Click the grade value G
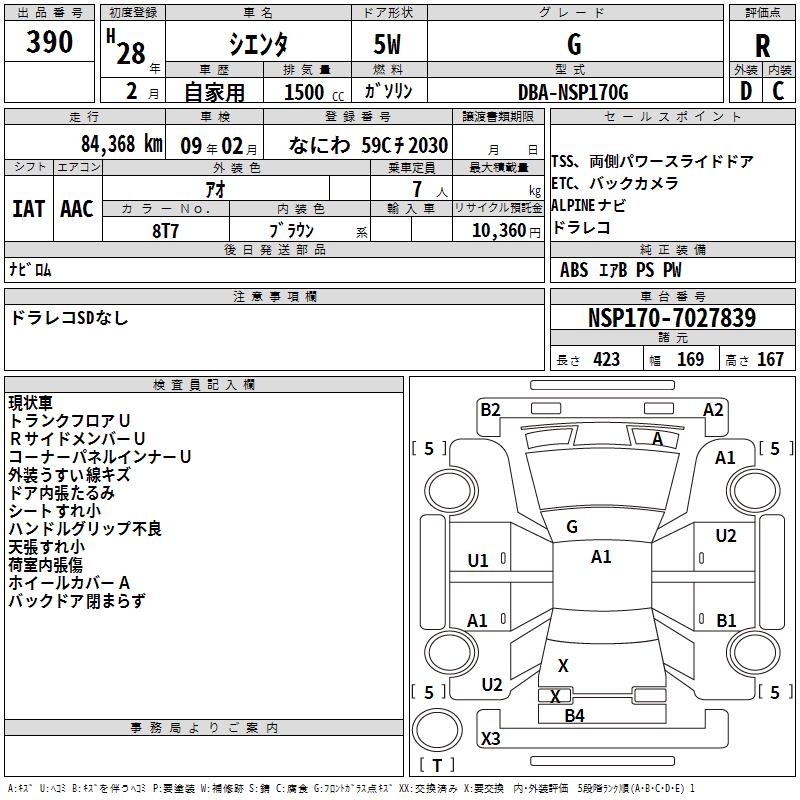 click(574, 44)
